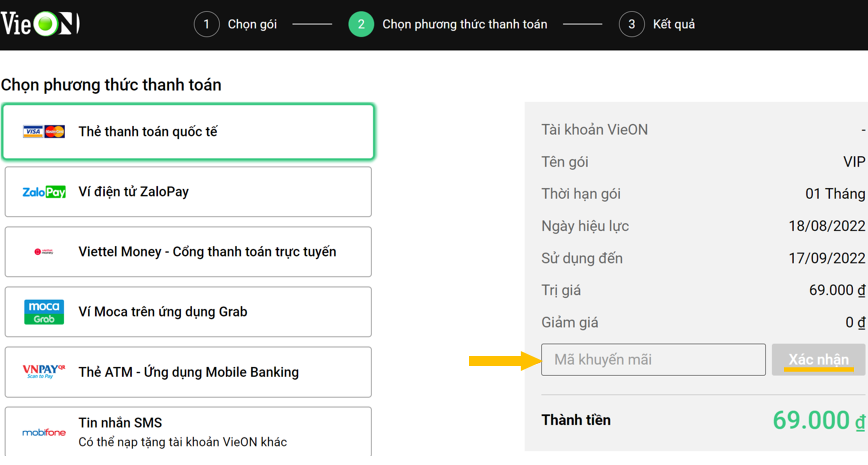This screenshot has width=868, height=465.
Task: Click step 2 green circle
Action: (x=361, y=24)
